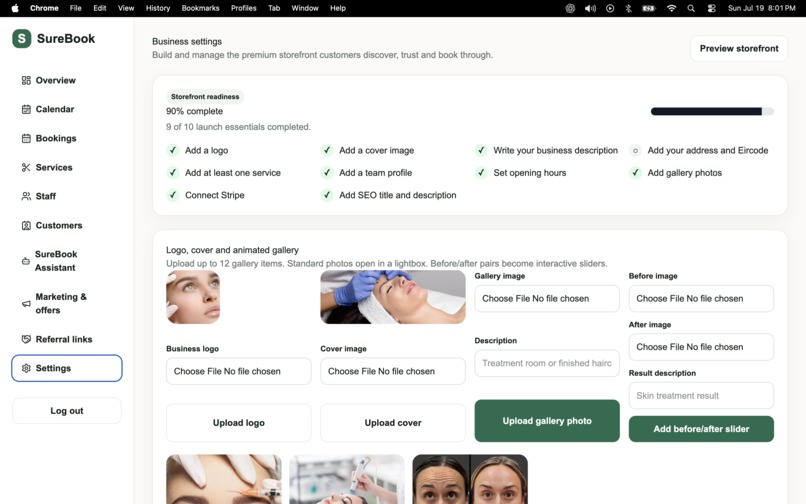Click the Log out button
This screenshot has height=504, width=806.
click(67, 410)
